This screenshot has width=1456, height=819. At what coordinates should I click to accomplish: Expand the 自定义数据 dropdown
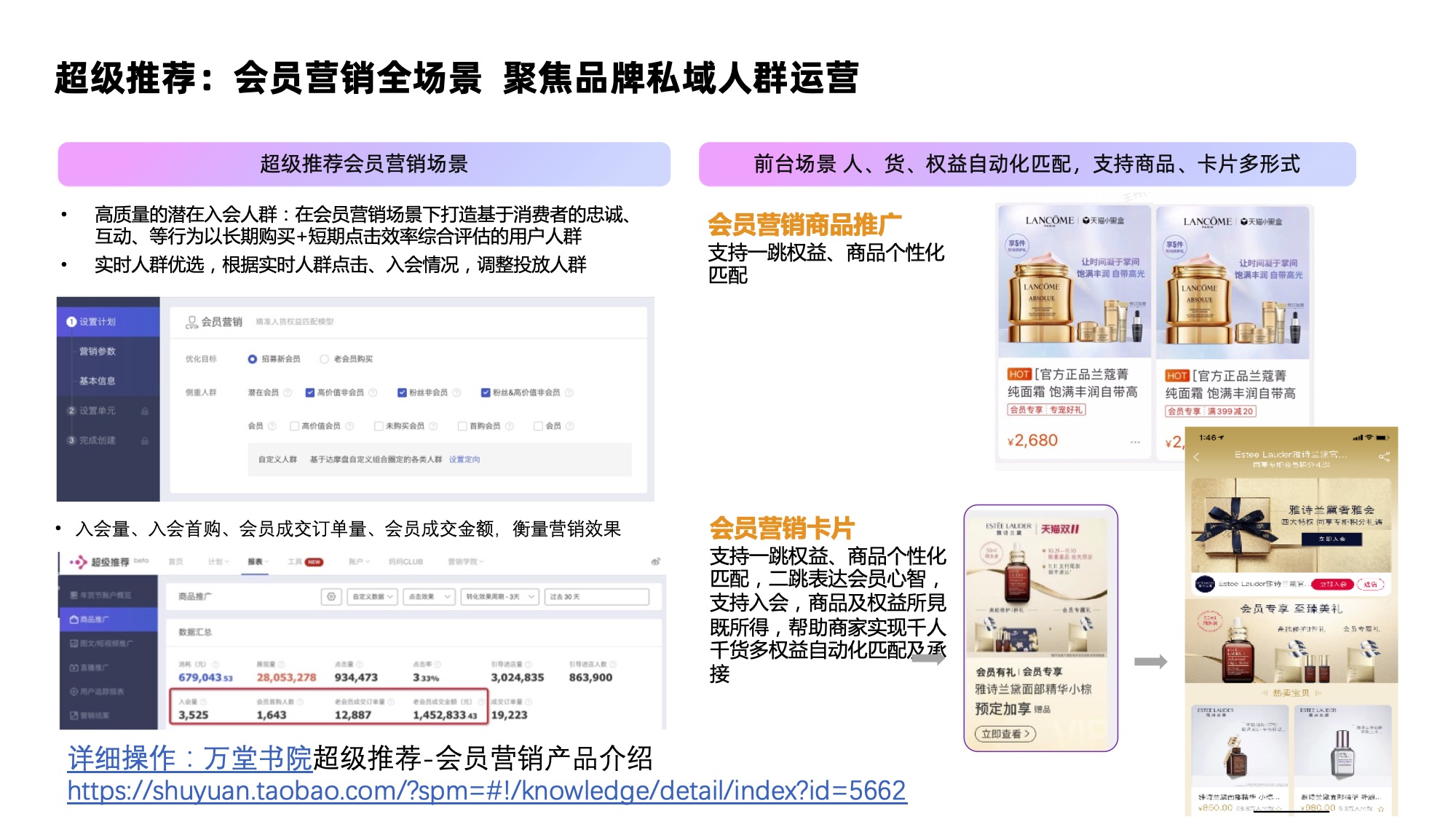tap(372, 596)
